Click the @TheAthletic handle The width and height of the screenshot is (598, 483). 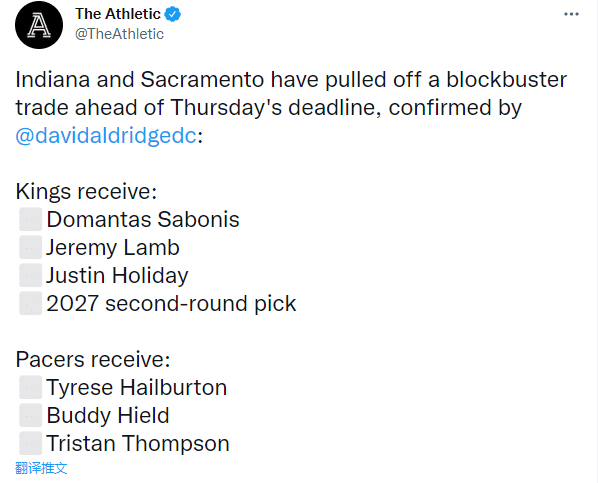pyautogui.click(x=119, y=34)
